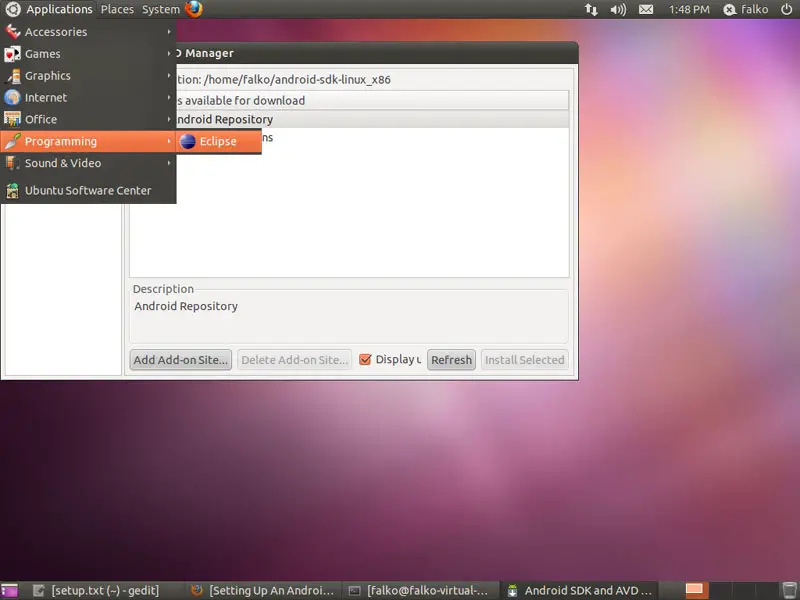Image resolution: width=800 pixels, height=600 pixels.
Task: Click the packages available for download header
Action: point(372,101)
